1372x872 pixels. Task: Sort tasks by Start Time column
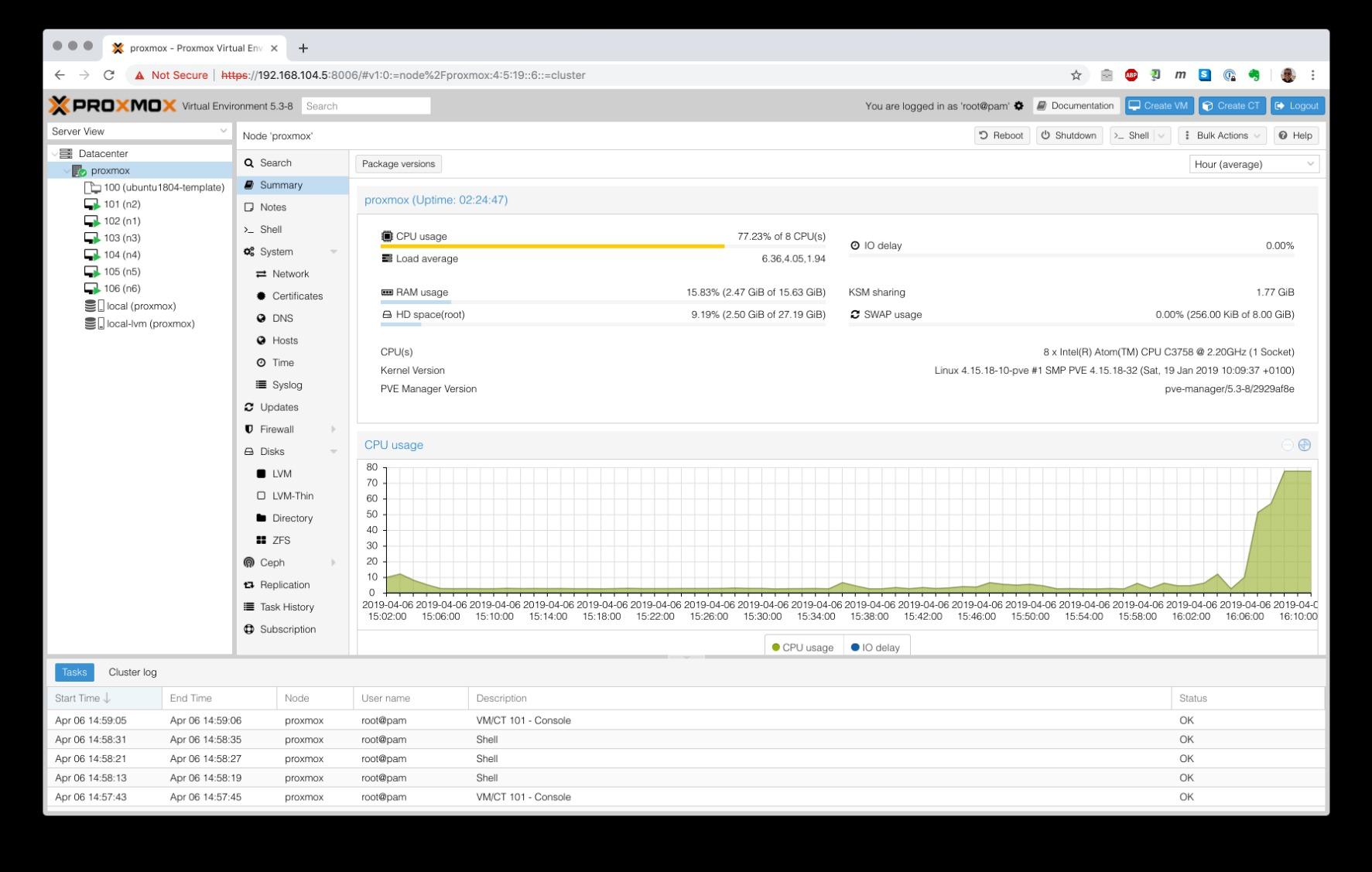tap(104, 699)
